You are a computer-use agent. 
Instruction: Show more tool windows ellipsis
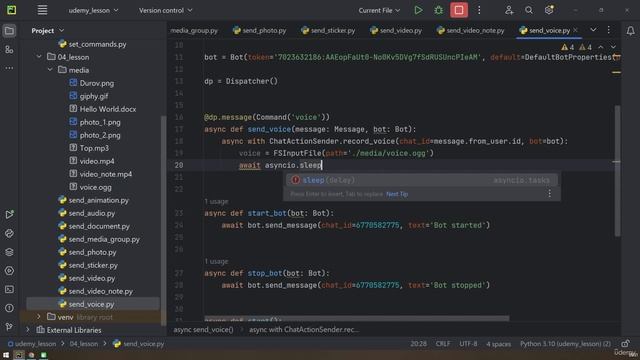tap(9, 68)
